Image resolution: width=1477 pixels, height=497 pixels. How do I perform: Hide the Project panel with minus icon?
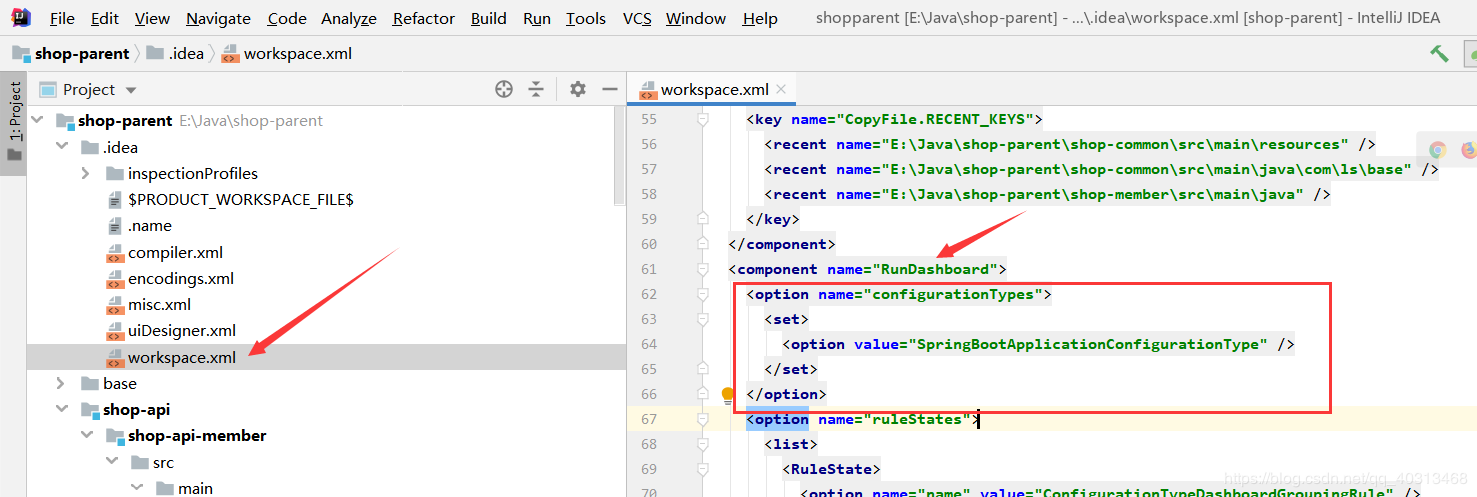609,89
